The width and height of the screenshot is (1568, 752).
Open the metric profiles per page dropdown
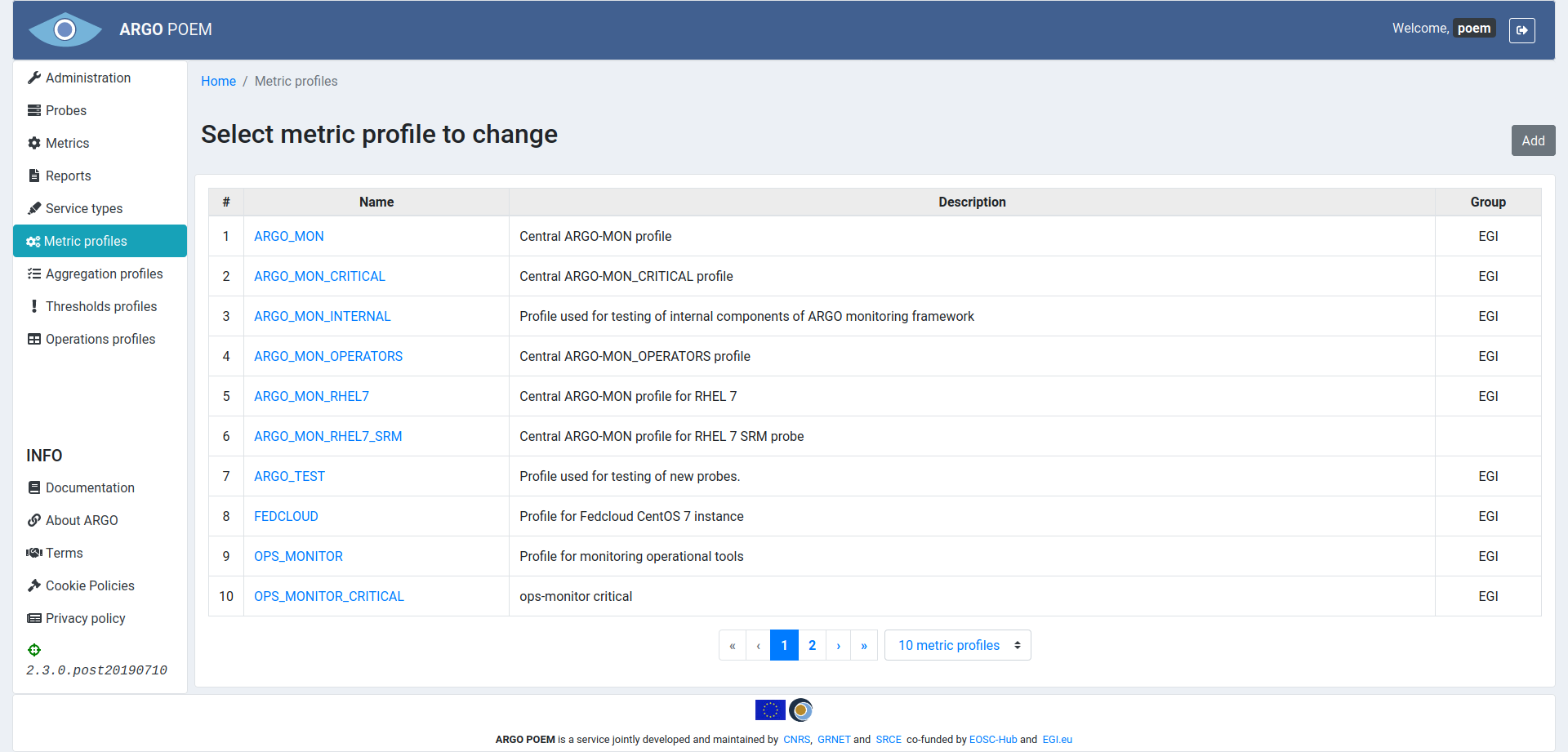tap(957, 645)
